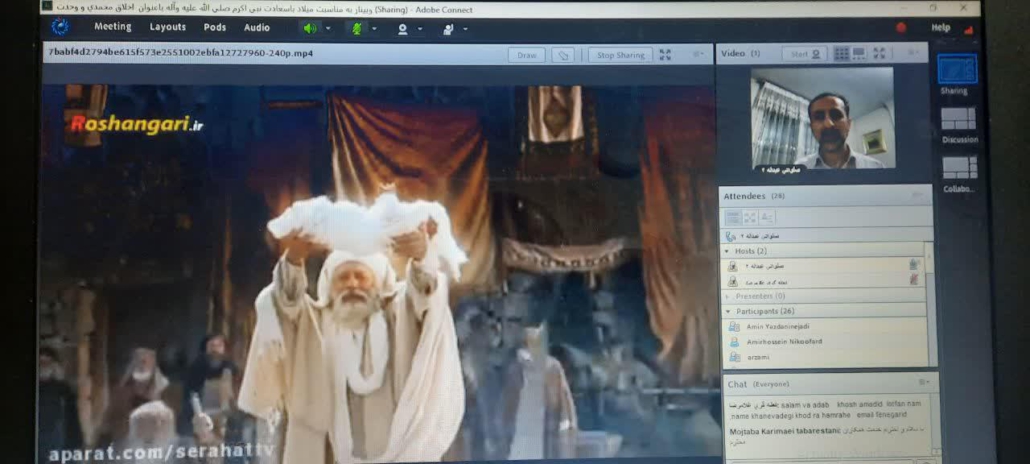Image resolution: width=1030 pixels, height=464 pixels.
Task: Click the pointer tool icon next to Draw
Action: (x=563, y=55)
